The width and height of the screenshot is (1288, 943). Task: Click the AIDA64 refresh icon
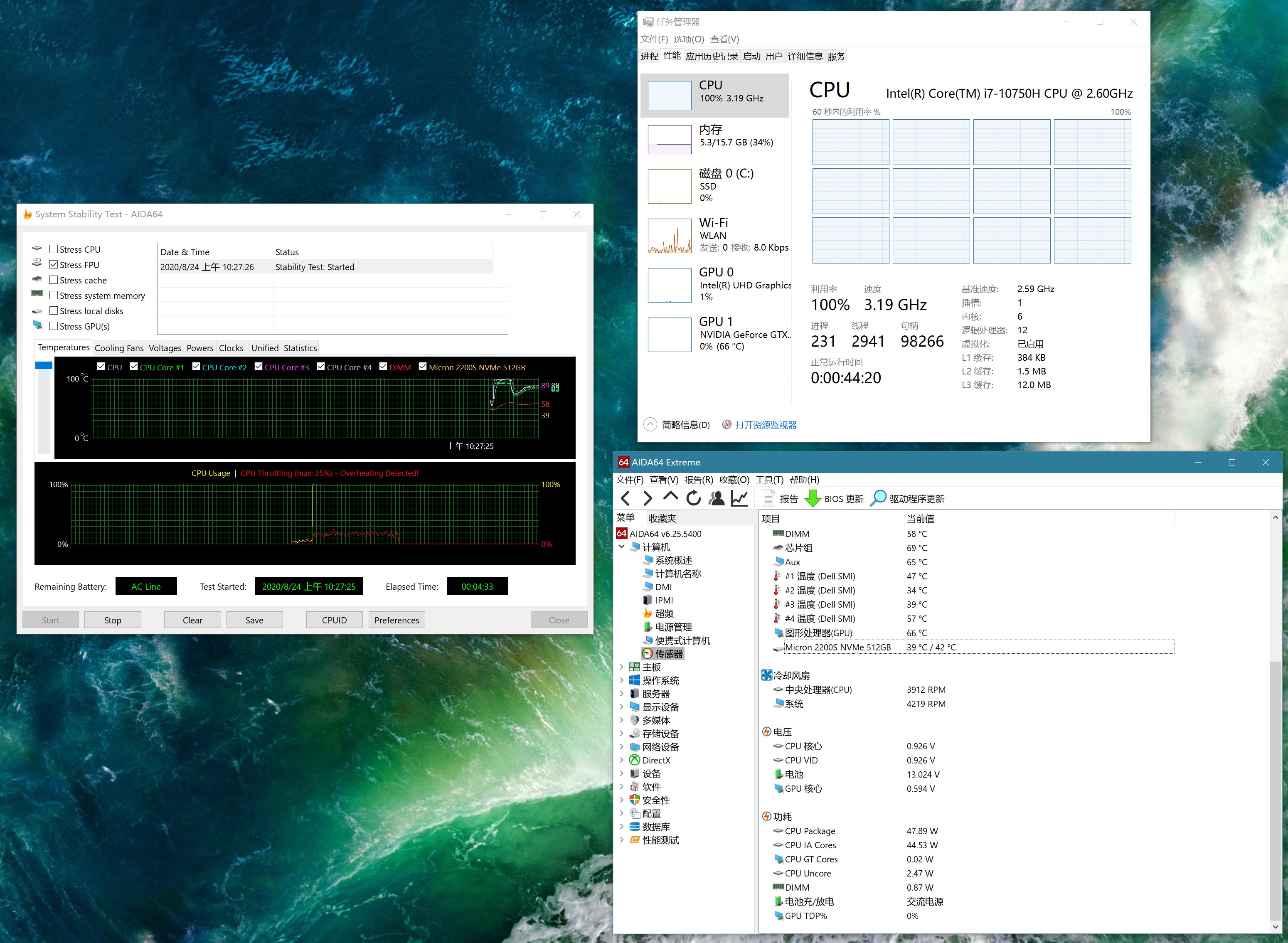693,498
